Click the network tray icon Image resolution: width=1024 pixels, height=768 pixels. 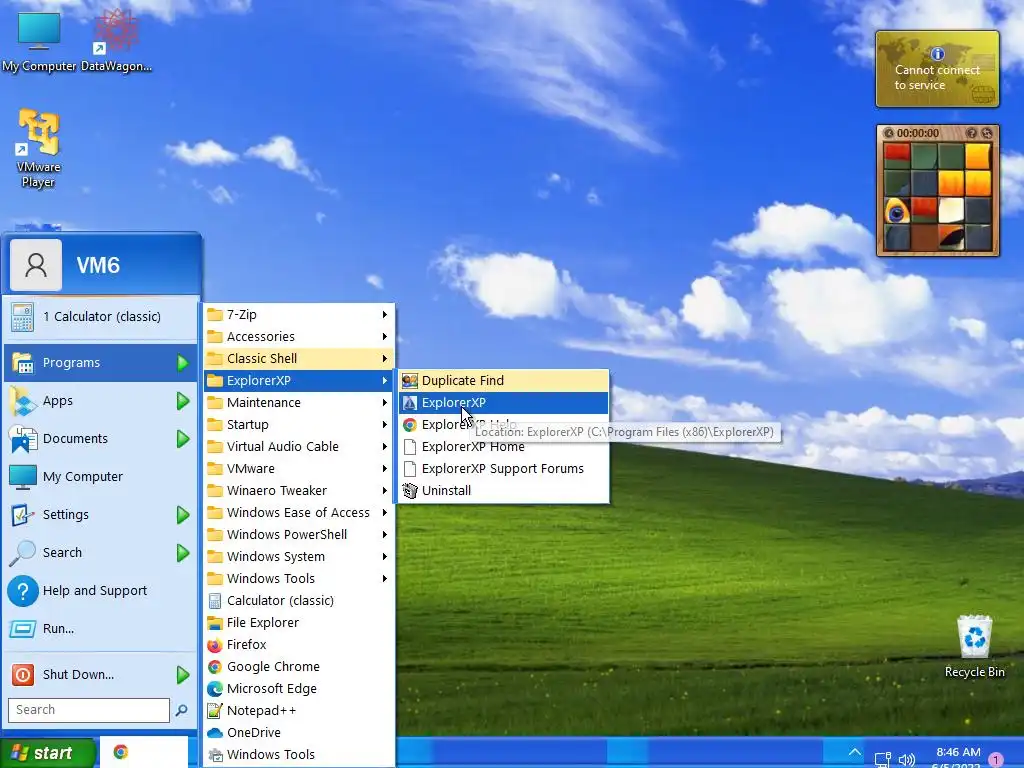883,760
